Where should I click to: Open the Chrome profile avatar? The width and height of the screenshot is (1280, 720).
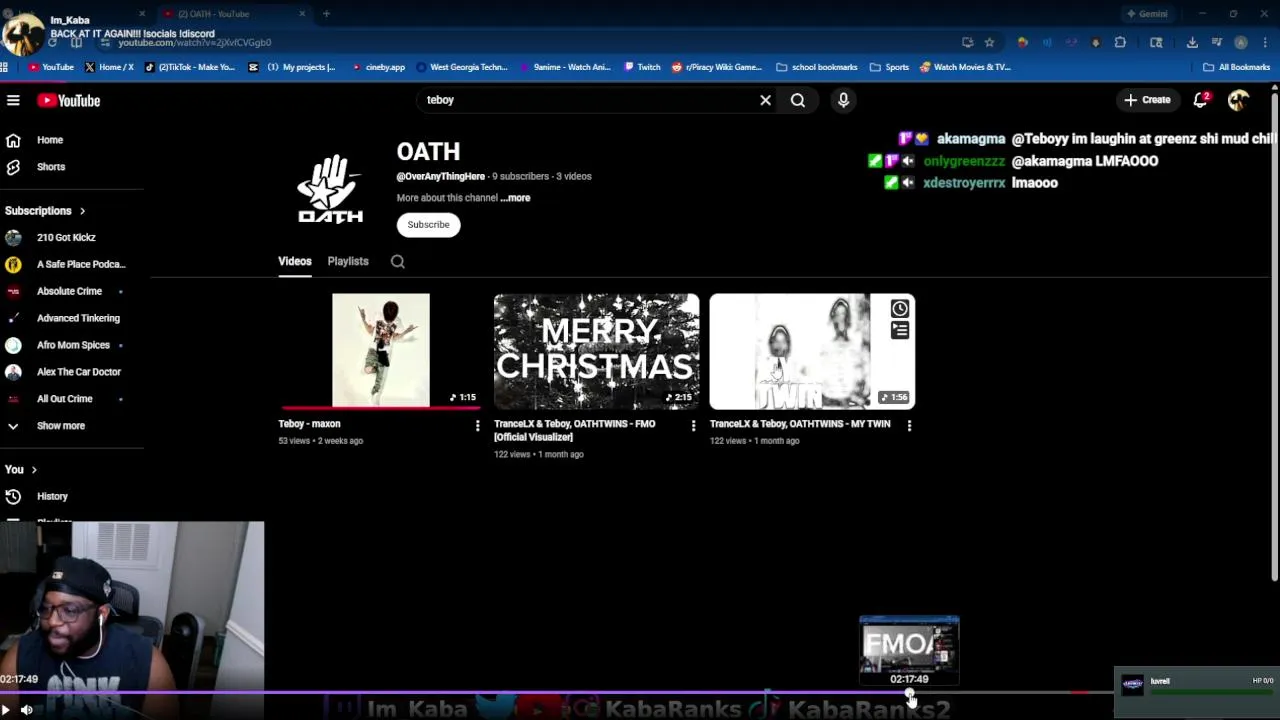point(1241,42)
